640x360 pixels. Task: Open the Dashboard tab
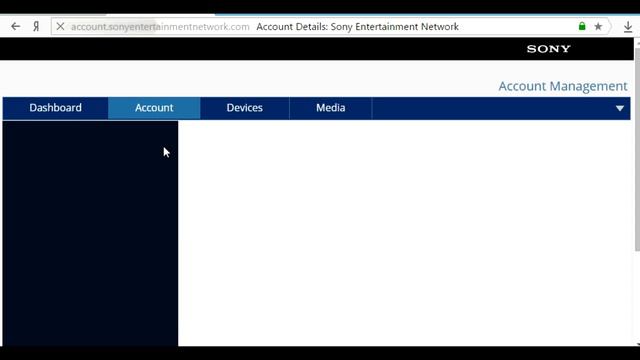[x=56, y=108]
